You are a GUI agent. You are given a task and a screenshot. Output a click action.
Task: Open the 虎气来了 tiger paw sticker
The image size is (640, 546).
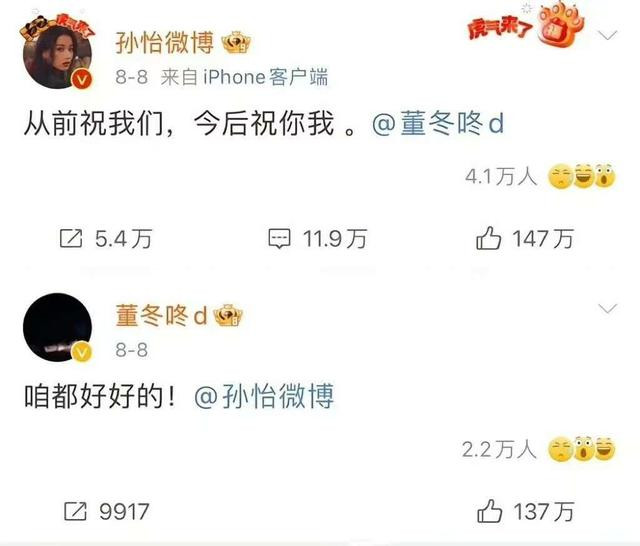(x=526, y=24)
